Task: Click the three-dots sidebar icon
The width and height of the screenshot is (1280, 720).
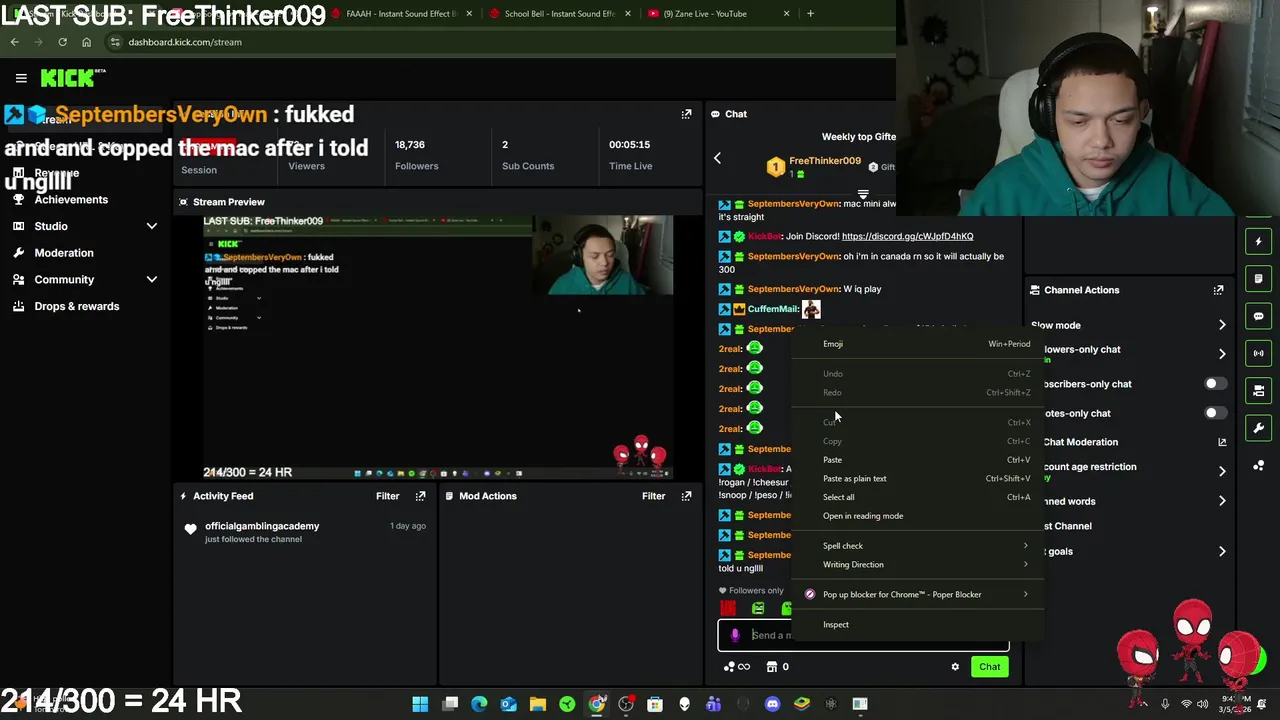Action: click(1259, 466)
